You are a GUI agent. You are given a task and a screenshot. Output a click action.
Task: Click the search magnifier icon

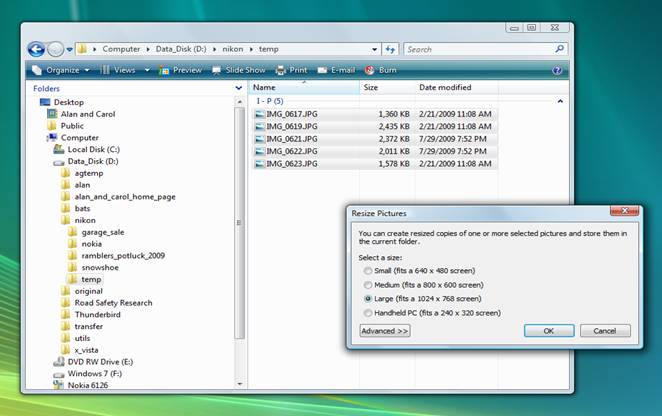coord(559,49)
